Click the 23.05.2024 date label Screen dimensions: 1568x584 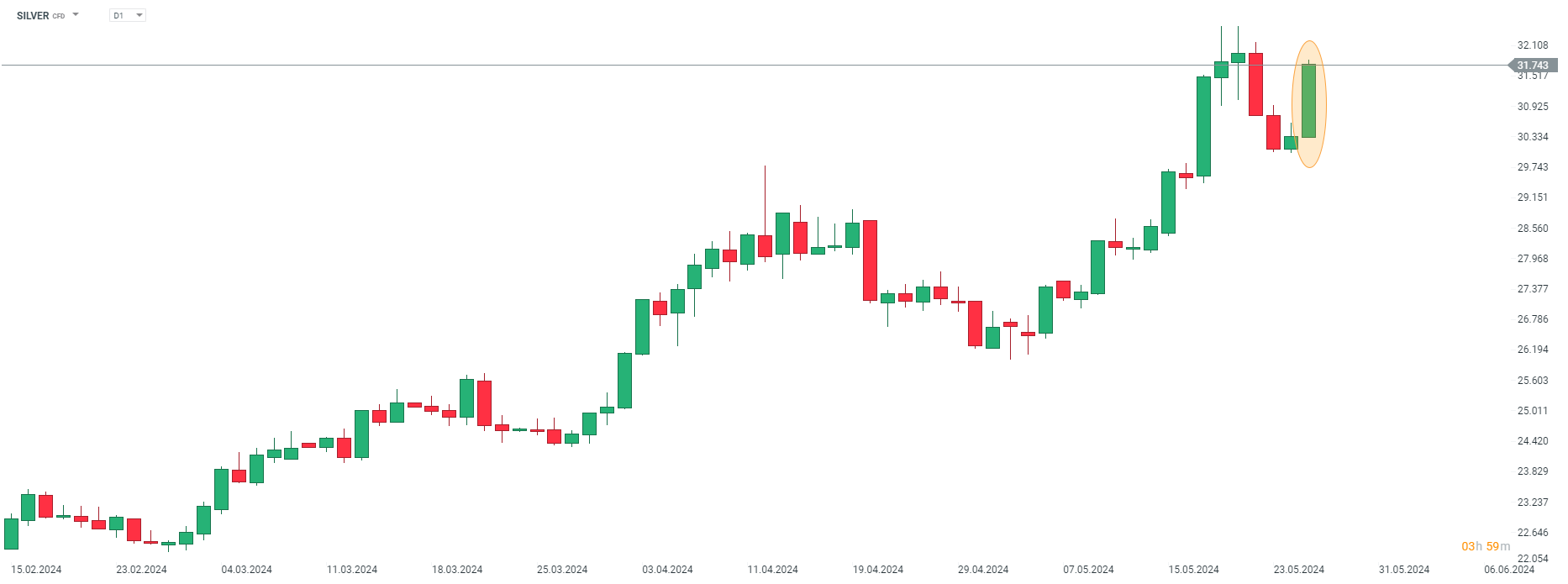(x=1298, y=570)
